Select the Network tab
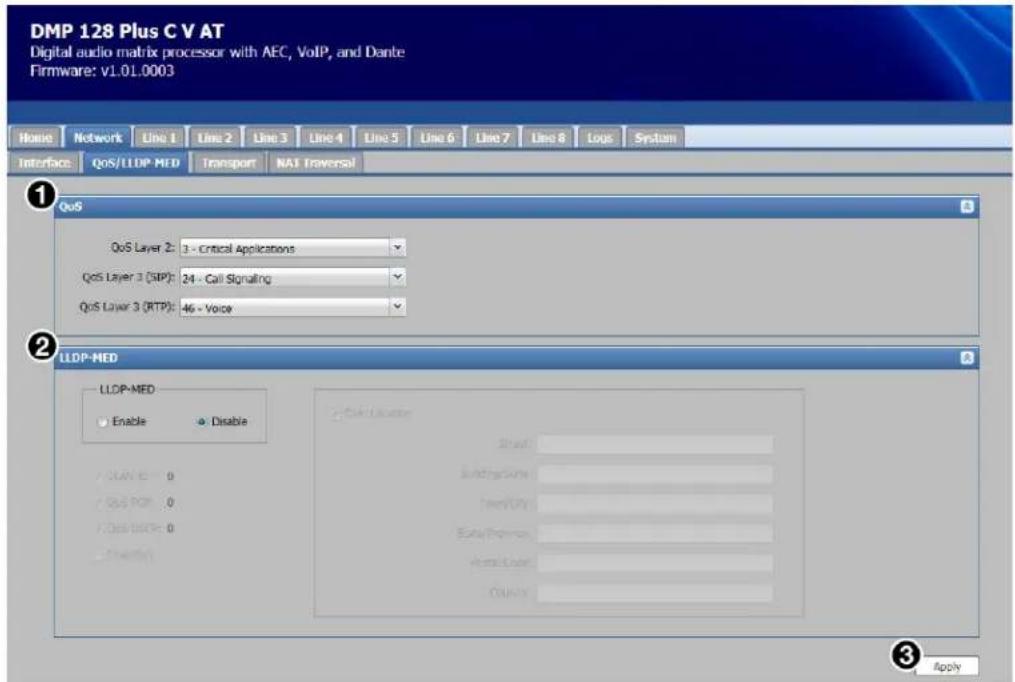Image resolution: width=1015 pixels, height=682 pixels. (x=98, y=137)
